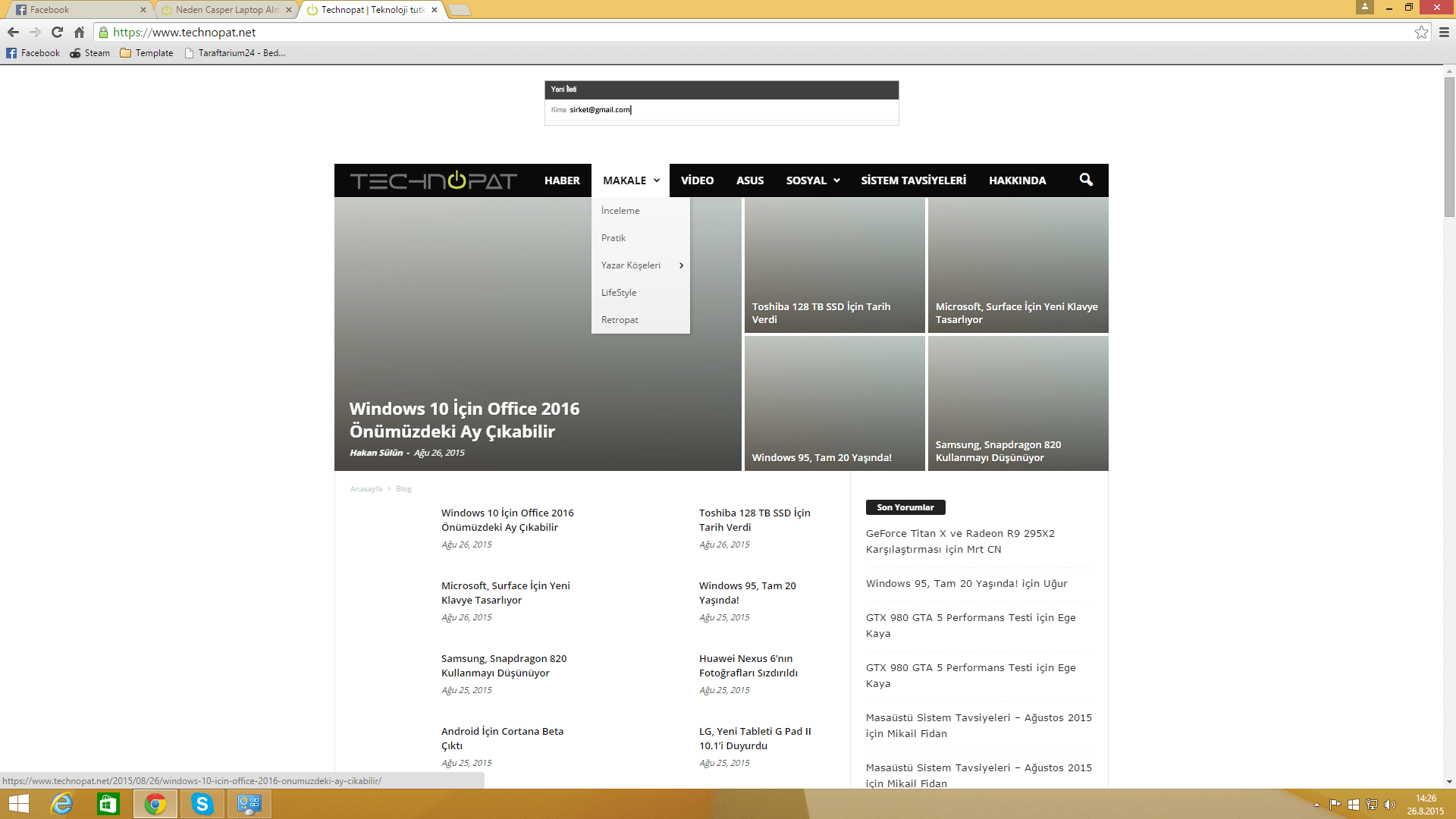Expand the MAKALE dropdown menu

coord(631,180)
